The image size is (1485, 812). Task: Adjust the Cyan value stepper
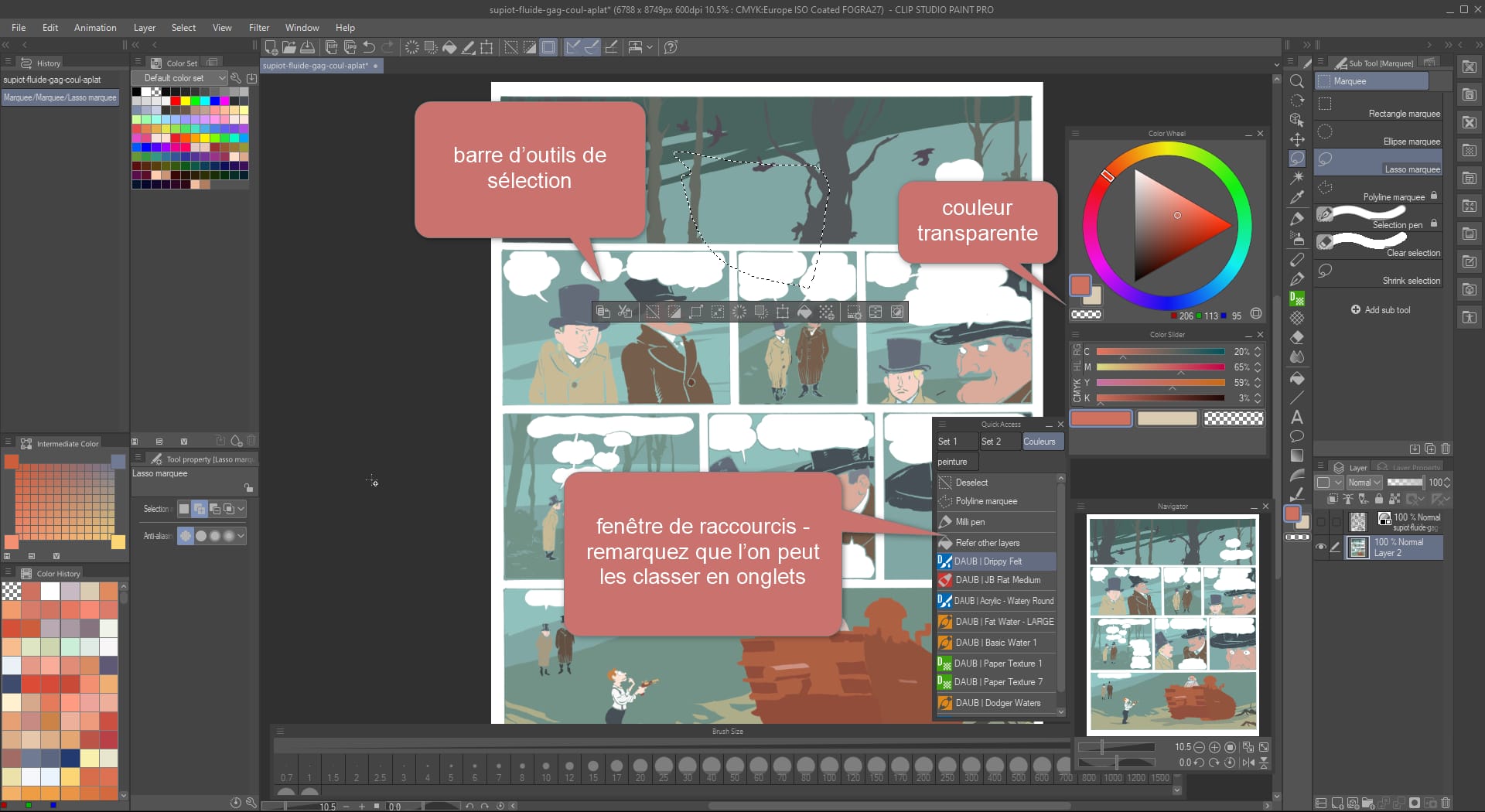point(1258,351)
